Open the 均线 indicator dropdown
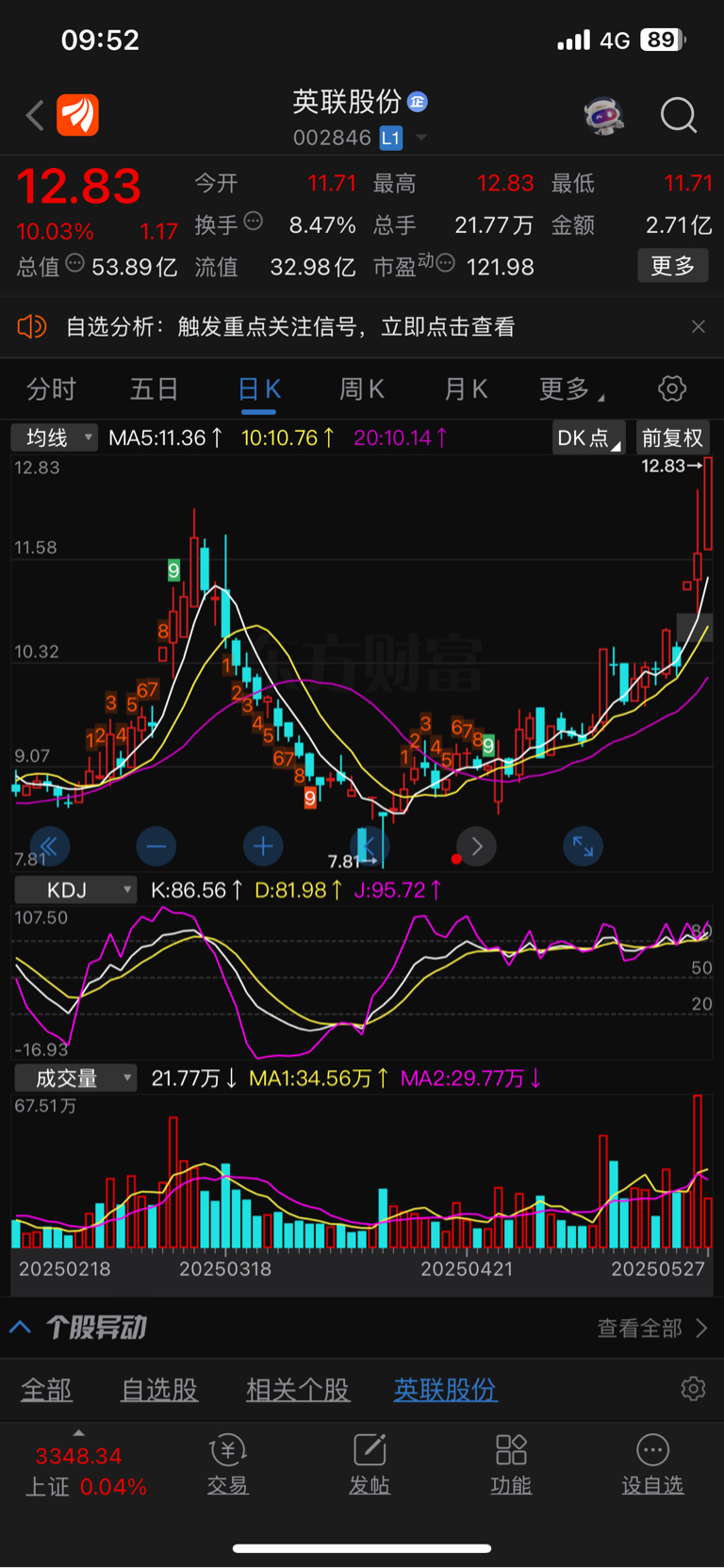 pos(54,437)
